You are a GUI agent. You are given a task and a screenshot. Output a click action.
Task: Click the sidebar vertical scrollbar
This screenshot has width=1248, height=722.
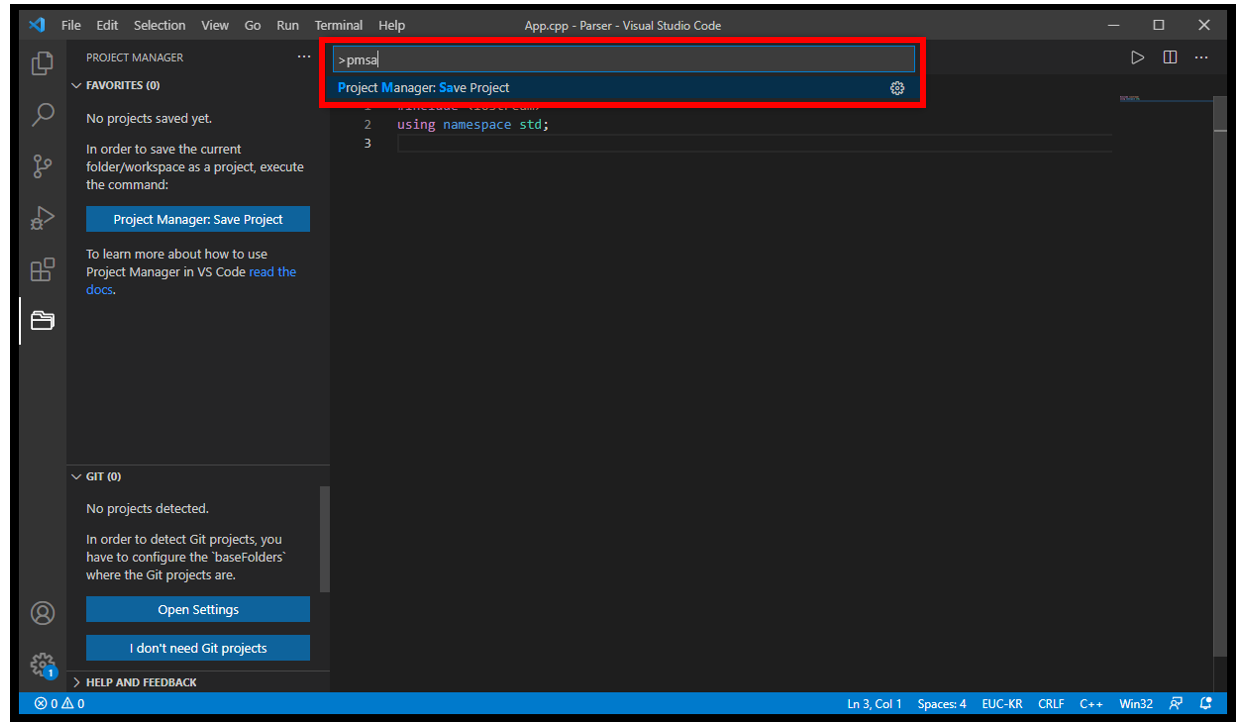(324, 540)
